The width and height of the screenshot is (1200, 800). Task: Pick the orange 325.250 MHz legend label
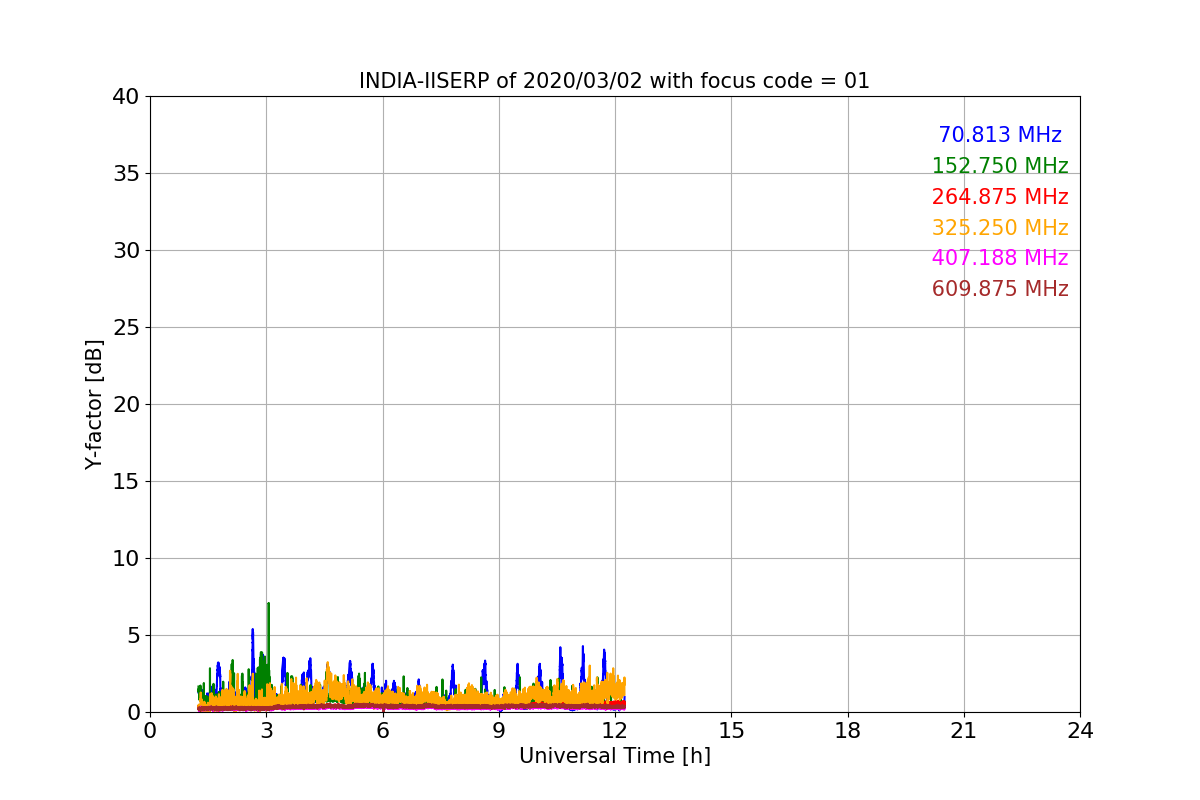click(999, 228)
